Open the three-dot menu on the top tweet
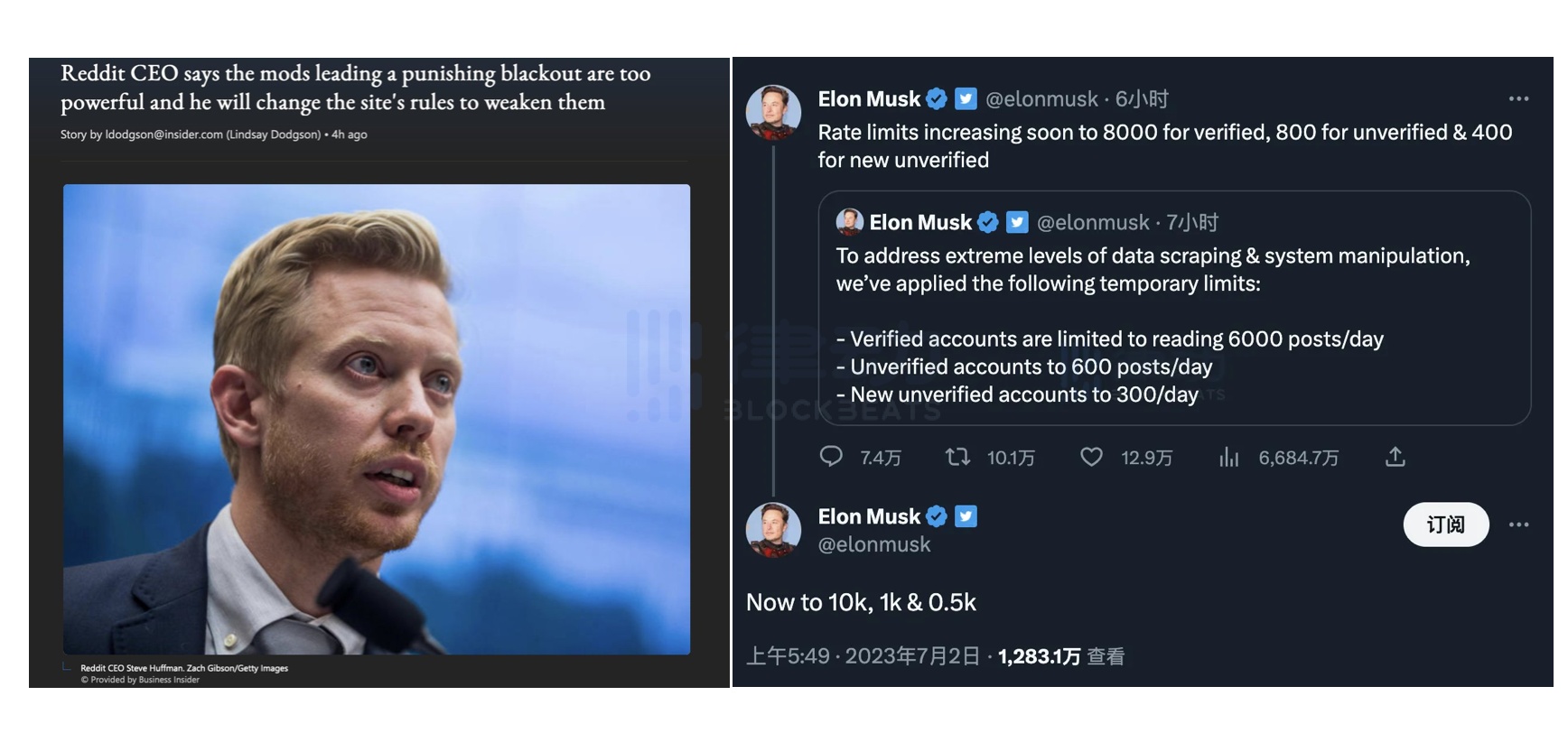 pos(1518,98)
